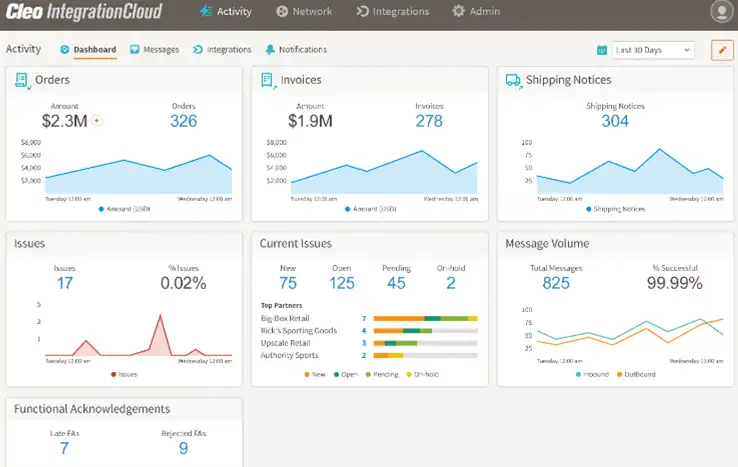Switch to the Notifications tab

pyautogui.click(x=296, y=49)
